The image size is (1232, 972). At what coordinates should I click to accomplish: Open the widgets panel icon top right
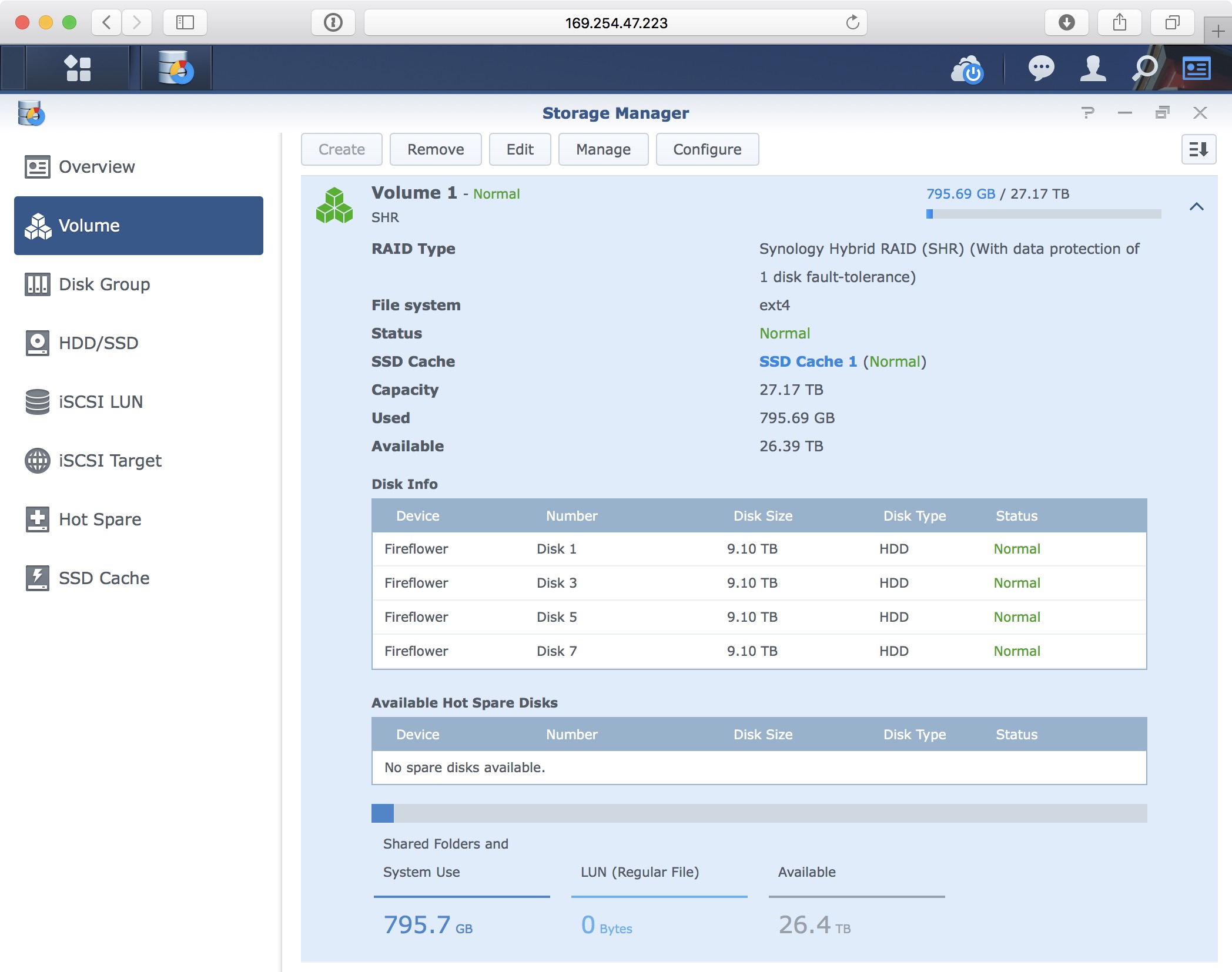tap(1196, 69)
